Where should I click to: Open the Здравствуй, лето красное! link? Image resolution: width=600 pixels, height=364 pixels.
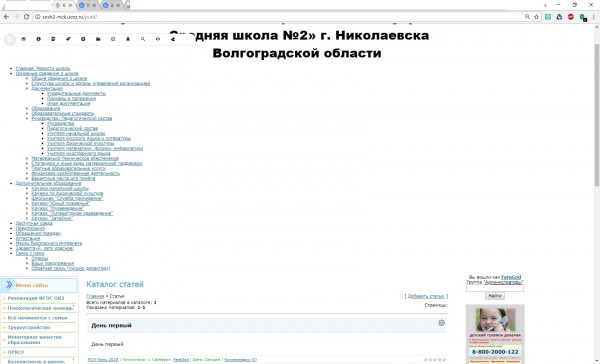[45, 248]
